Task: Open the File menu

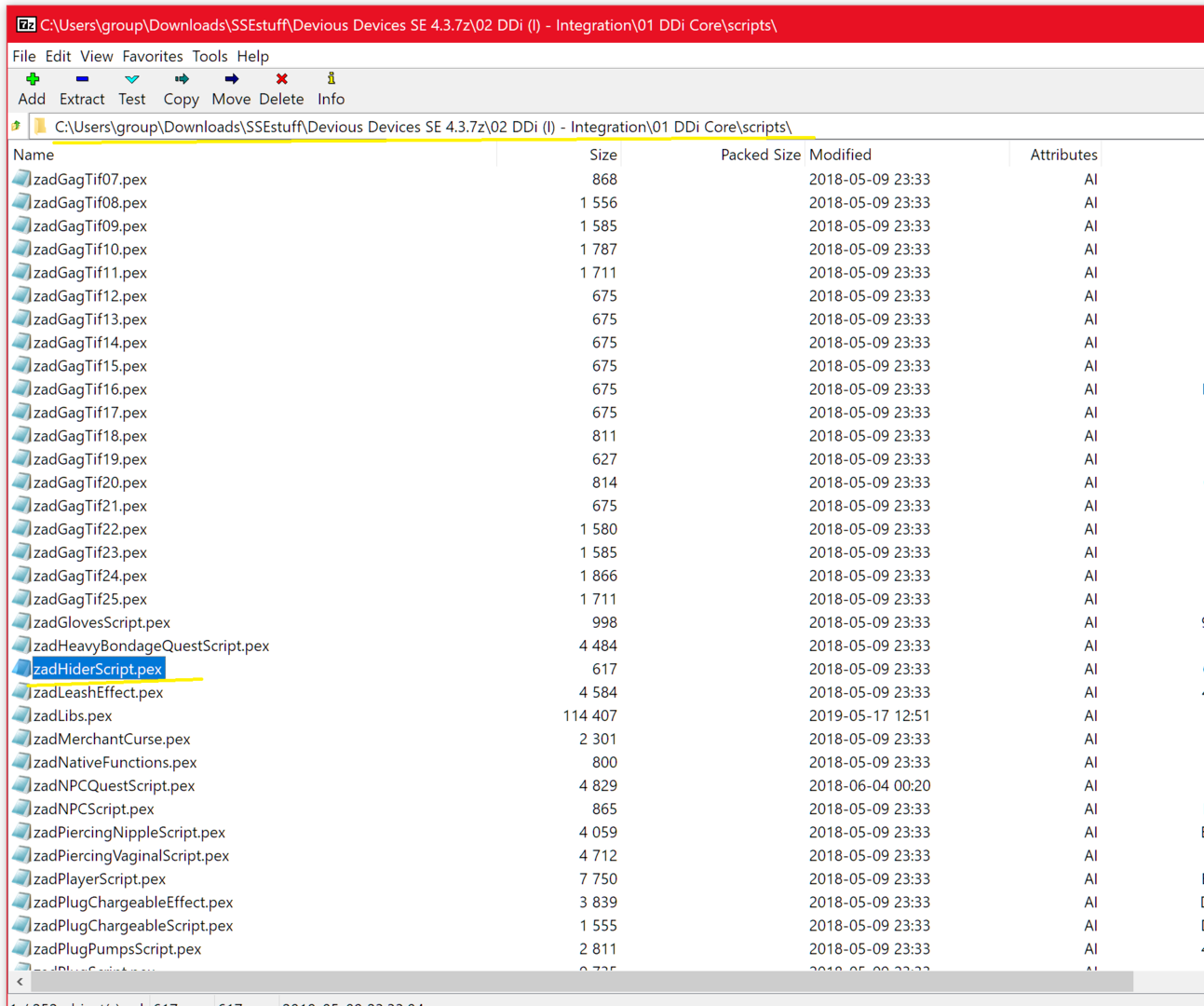Action: pos(24,56)
